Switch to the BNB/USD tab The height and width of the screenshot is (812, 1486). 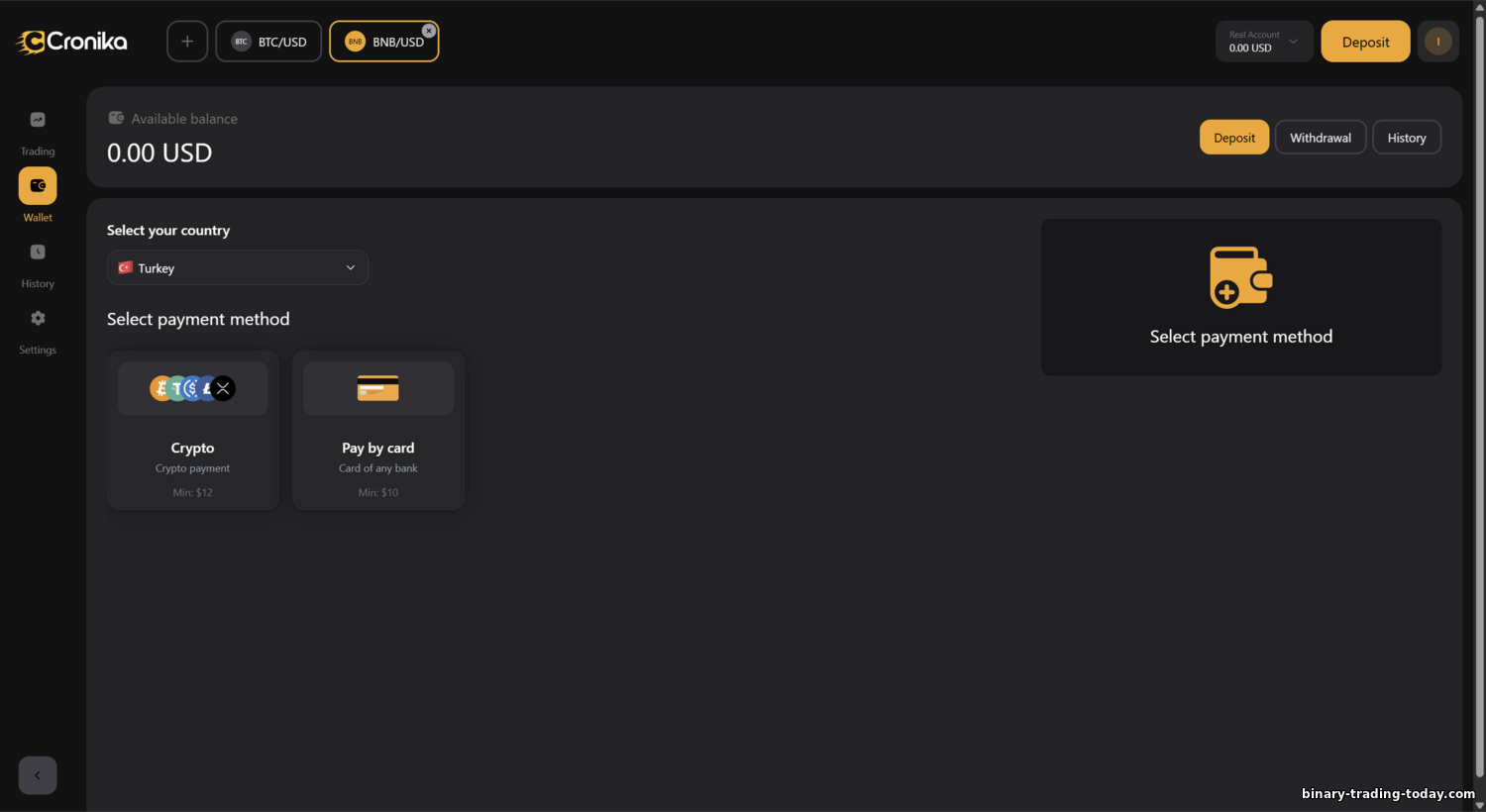pyautogui.click(x=384, y=43)
